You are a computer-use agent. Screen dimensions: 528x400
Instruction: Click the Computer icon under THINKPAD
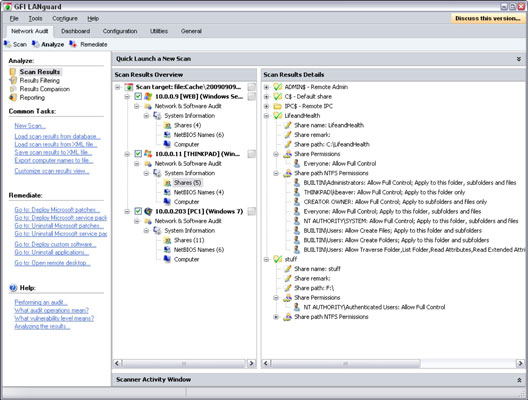tap(167, 202)
